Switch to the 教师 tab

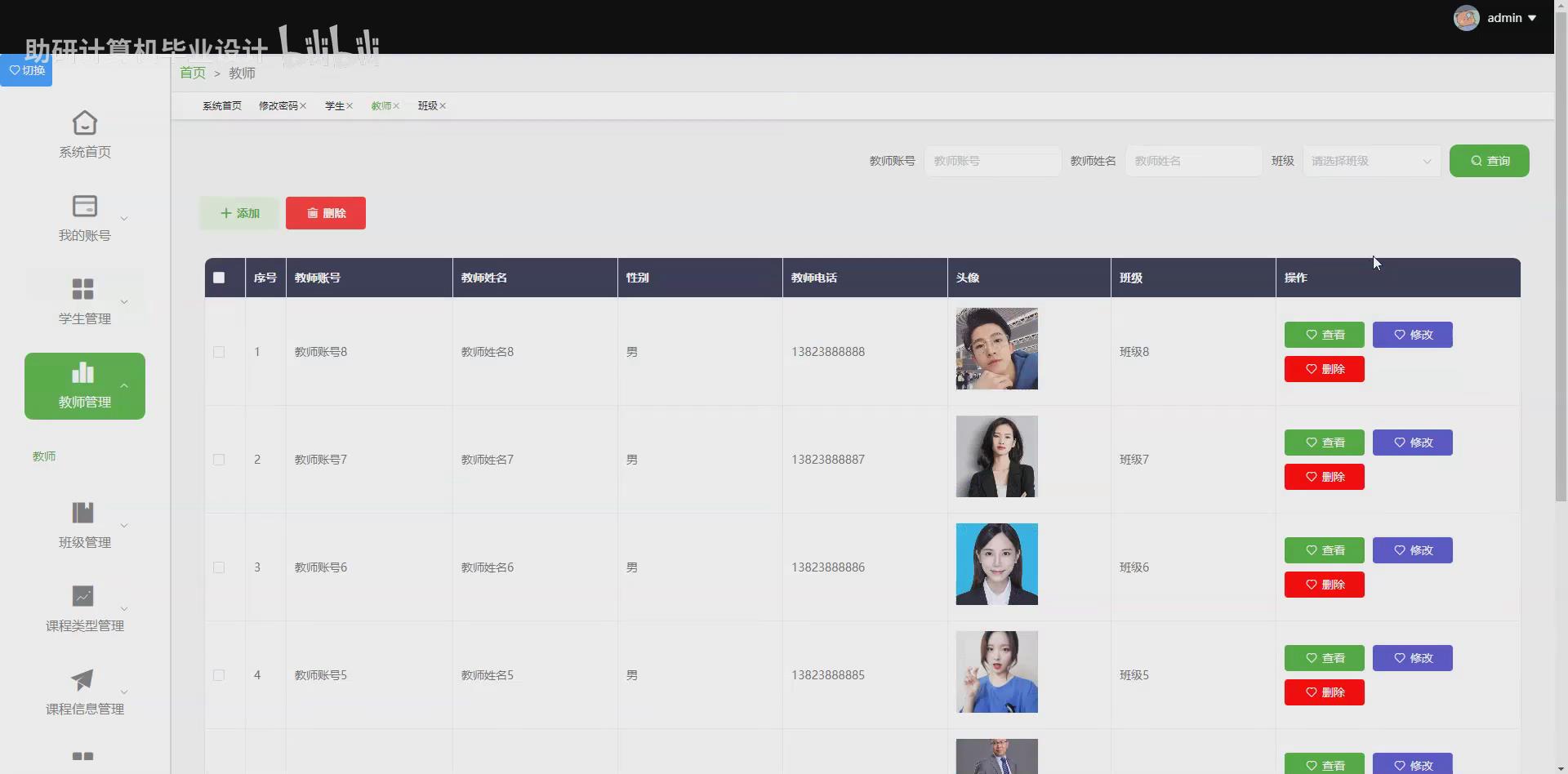pos(381,106)
